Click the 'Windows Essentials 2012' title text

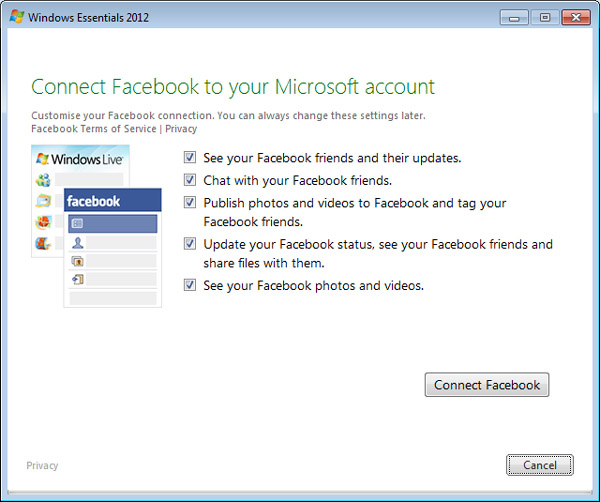coord(88,18)
